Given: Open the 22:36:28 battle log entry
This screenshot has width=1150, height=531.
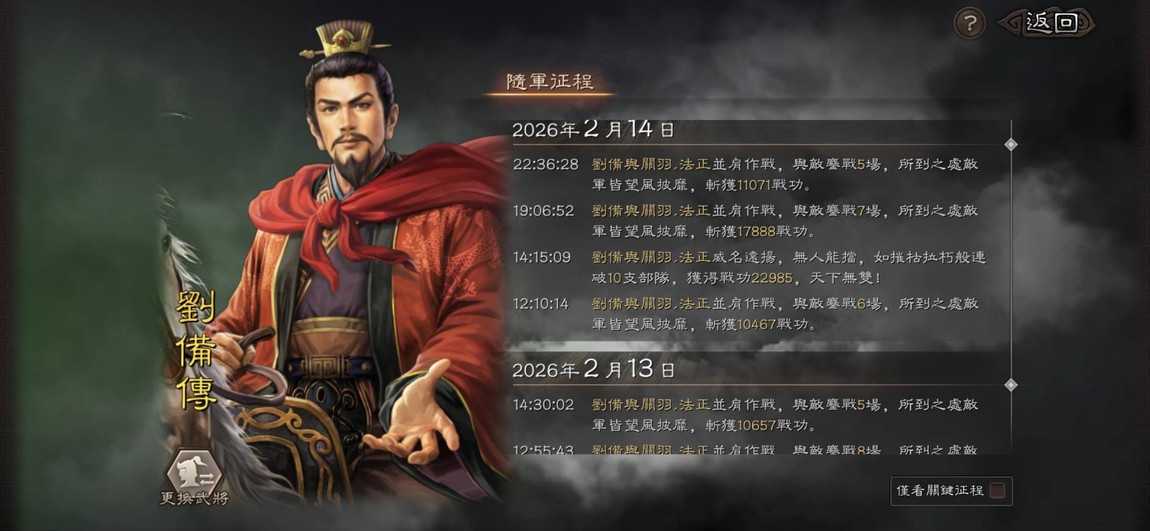Looking at the screenshot, I should click(746, 175).
